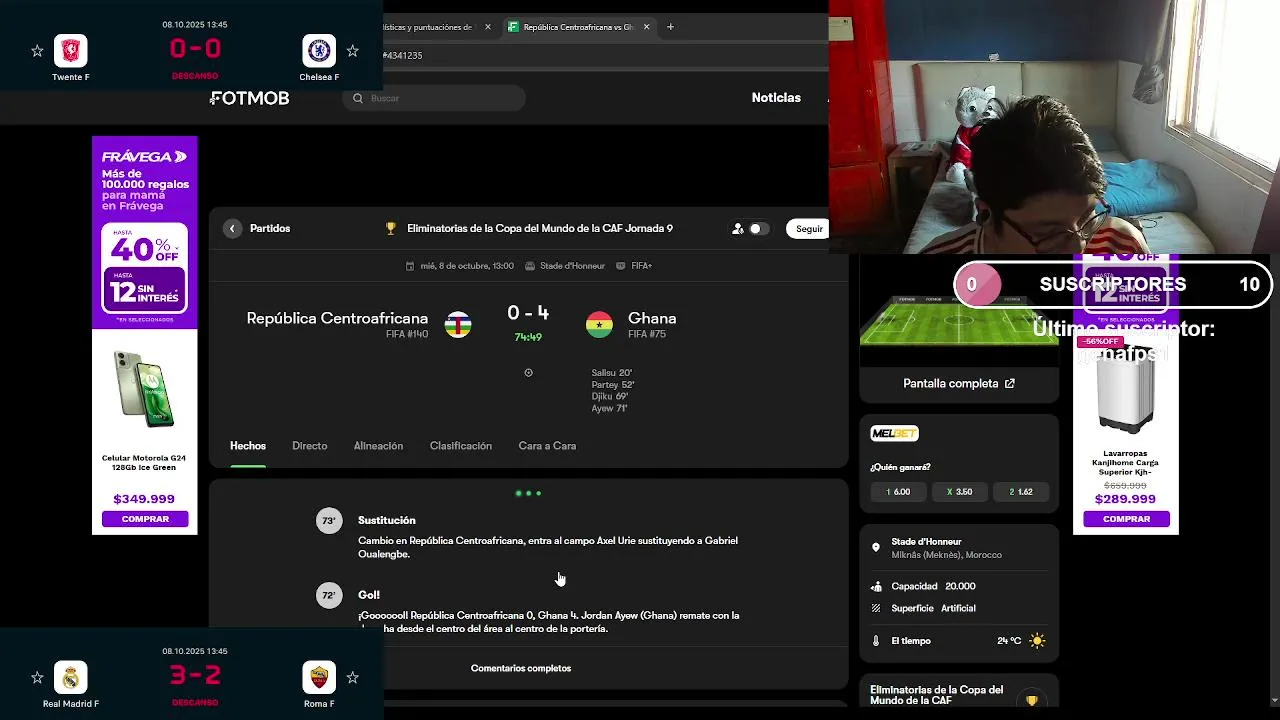Screen dimensions: 1280x720
Task: Click the Frávega ad banner logo
Action: pyautogui.click(x=145, y=157)
